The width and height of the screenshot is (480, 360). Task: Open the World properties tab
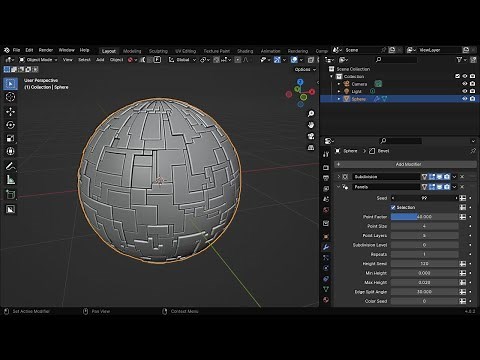(326, 210)
